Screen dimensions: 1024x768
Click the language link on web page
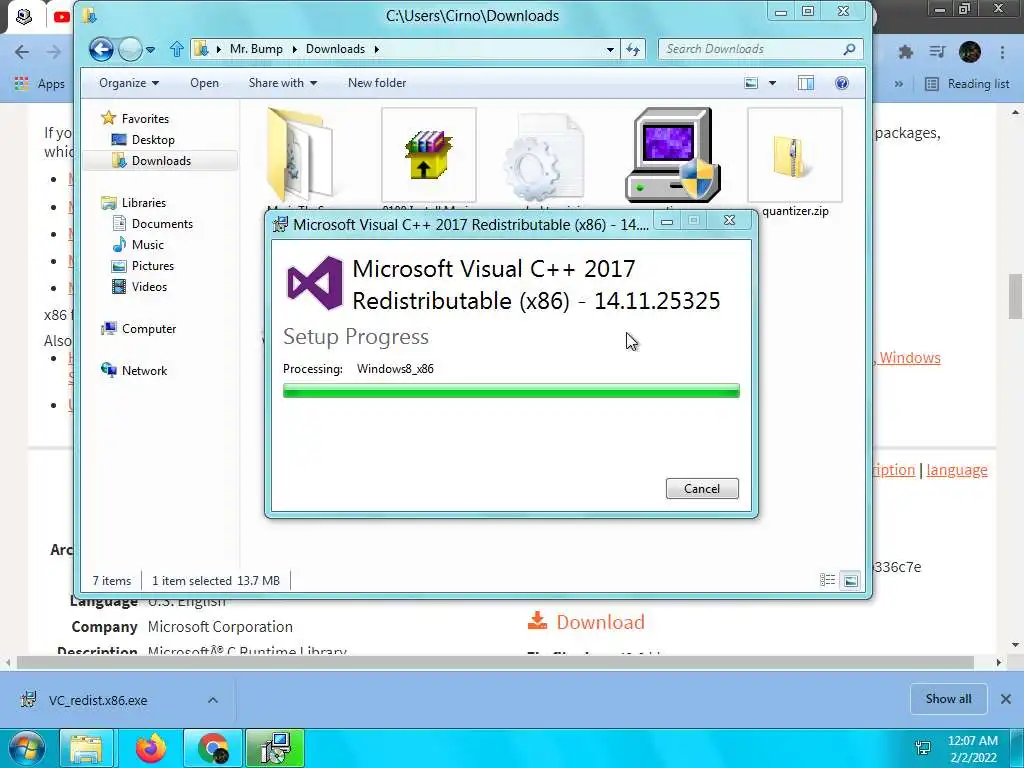pos(957,470)
